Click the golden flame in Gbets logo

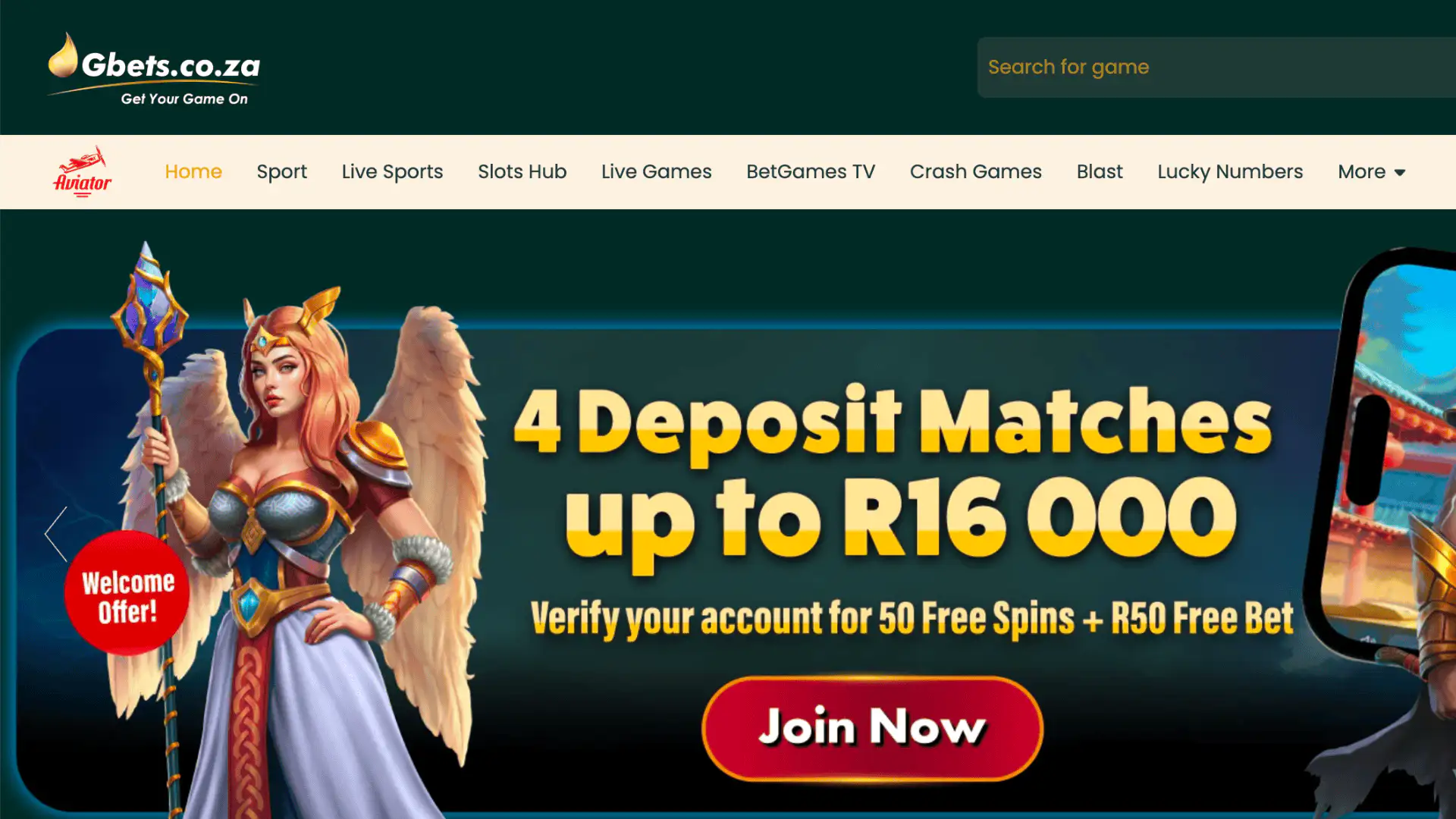(63, 55)
